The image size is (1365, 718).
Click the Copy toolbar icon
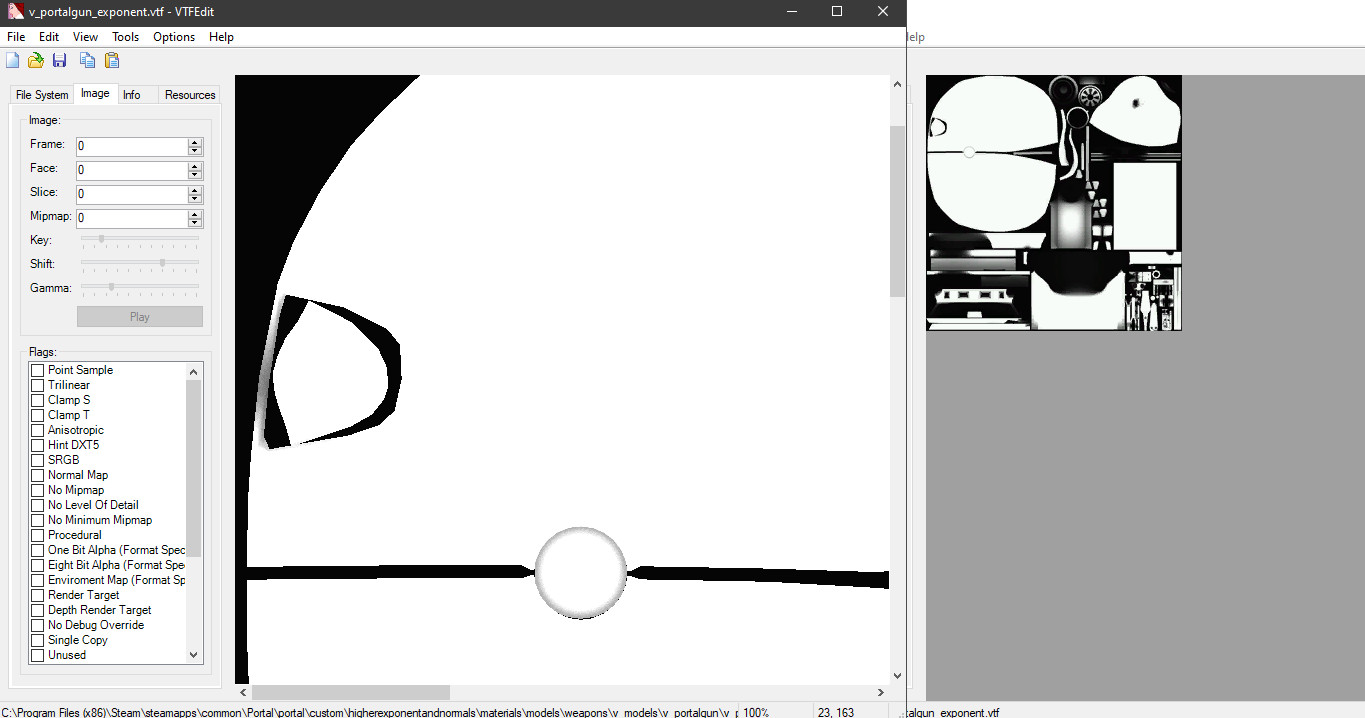click(88, 61)
